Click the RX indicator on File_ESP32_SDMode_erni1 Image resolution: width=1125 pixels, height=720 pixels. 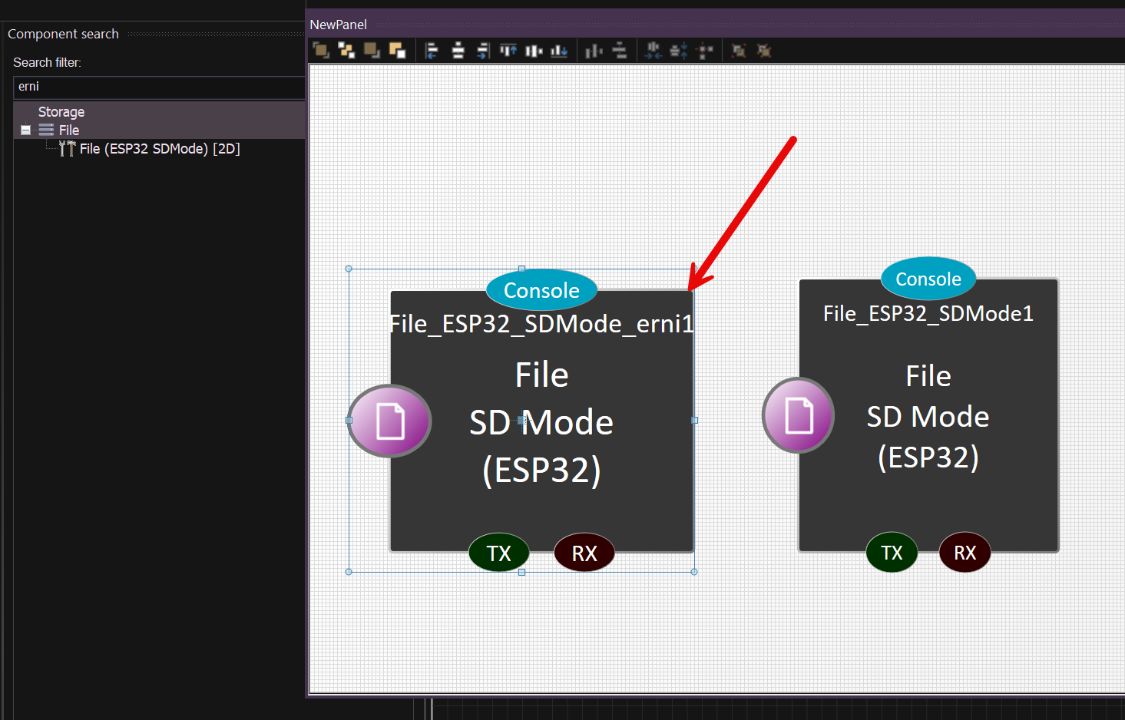(x=584, y=553)
